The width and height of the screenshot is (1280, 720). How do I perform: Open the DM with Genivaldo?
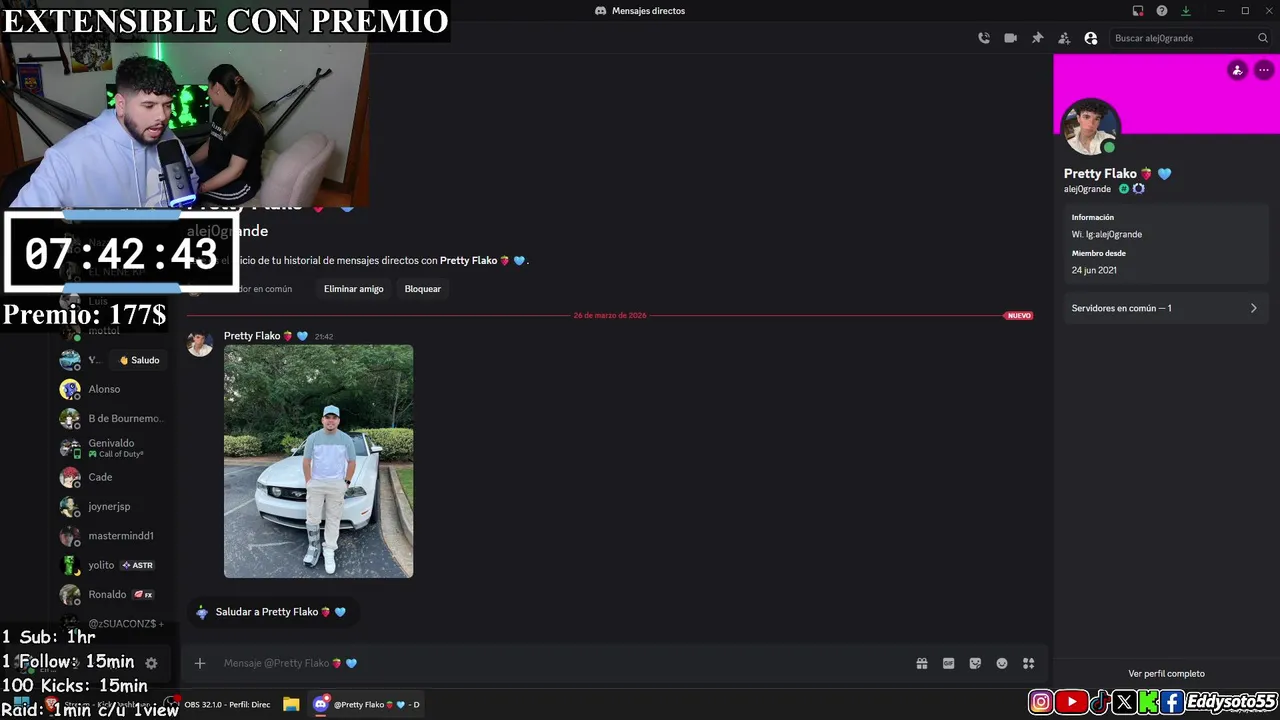[112, 448]
